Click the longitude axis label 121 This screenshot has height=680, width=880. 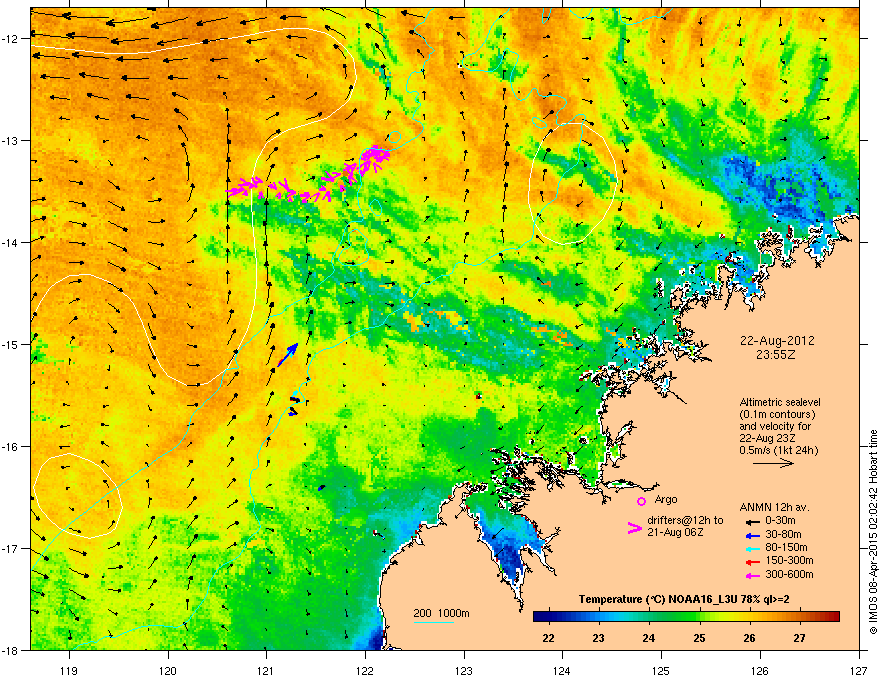point(266,670)
